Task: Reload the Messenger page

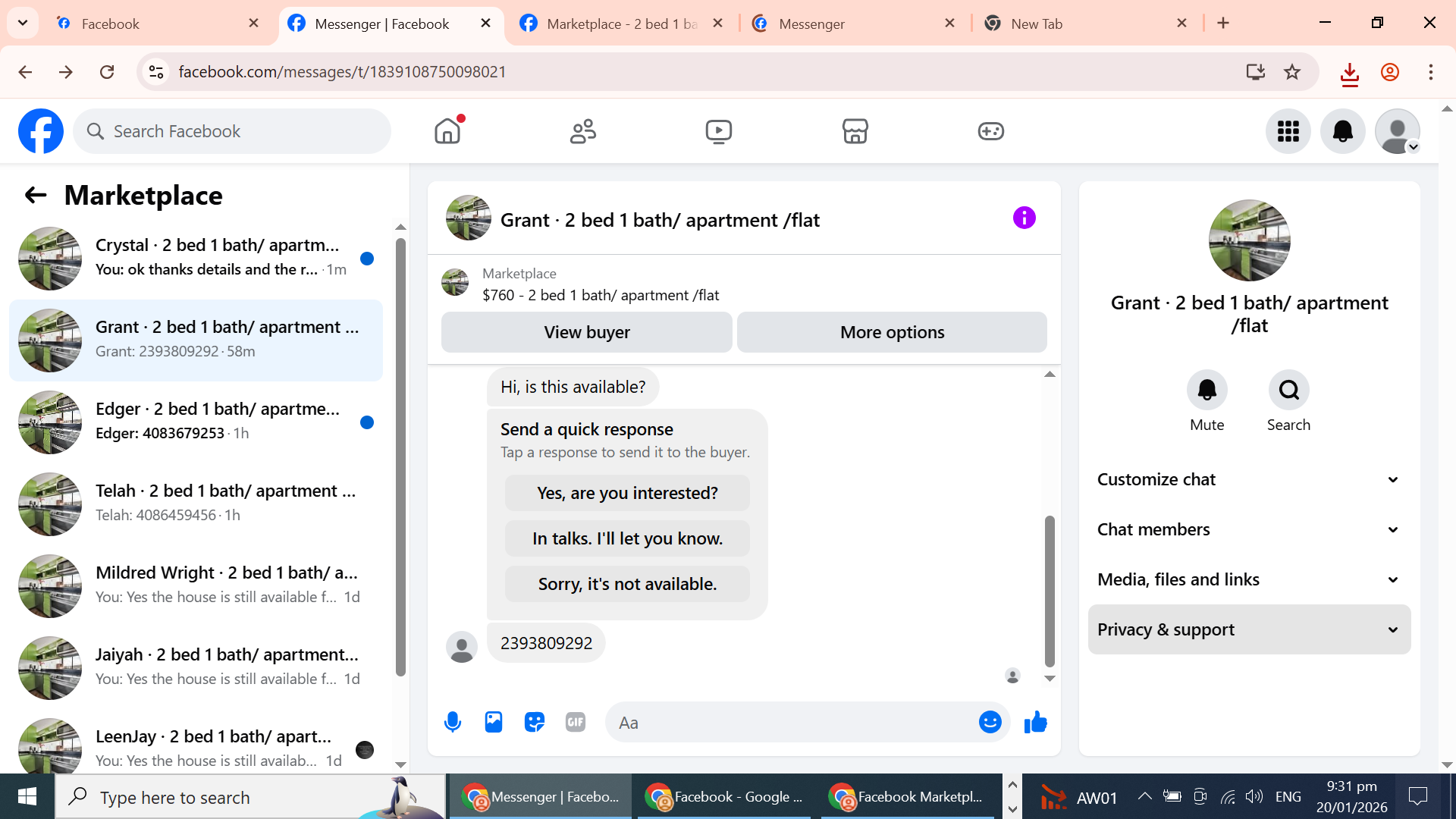Action: coord(107,72)
